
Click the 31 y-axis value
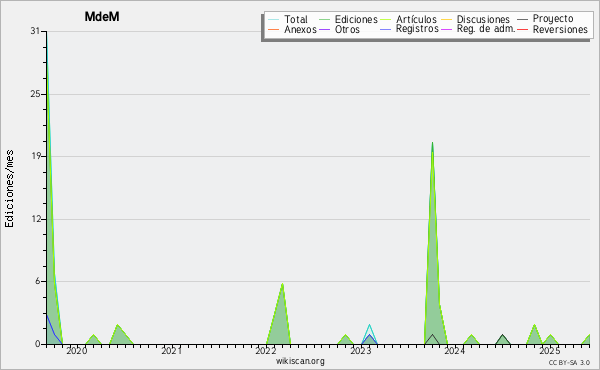[35, 31]
